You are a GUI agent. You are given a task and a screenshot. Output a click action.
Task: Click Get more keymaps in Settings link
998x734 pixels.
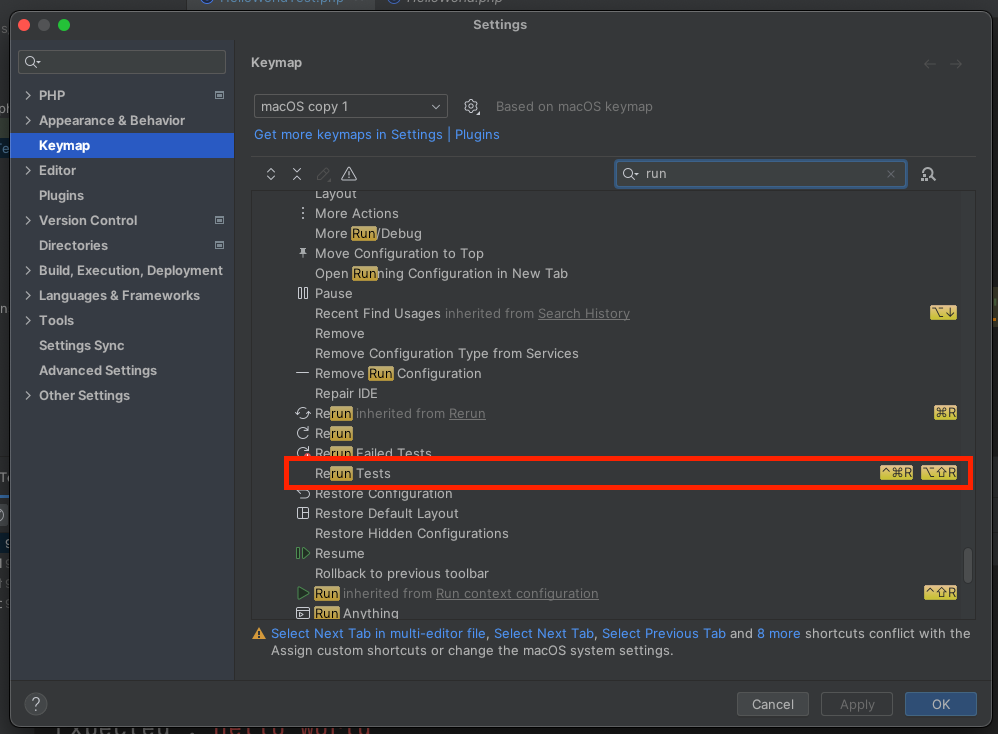[x=348, y=134]
